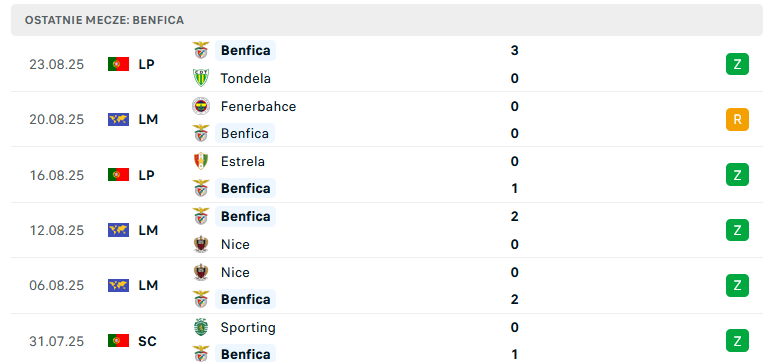Click the Fenerbahce club crest icon
Image resolution: width=763 pixels, height=362 pixels.
[201, 106]
